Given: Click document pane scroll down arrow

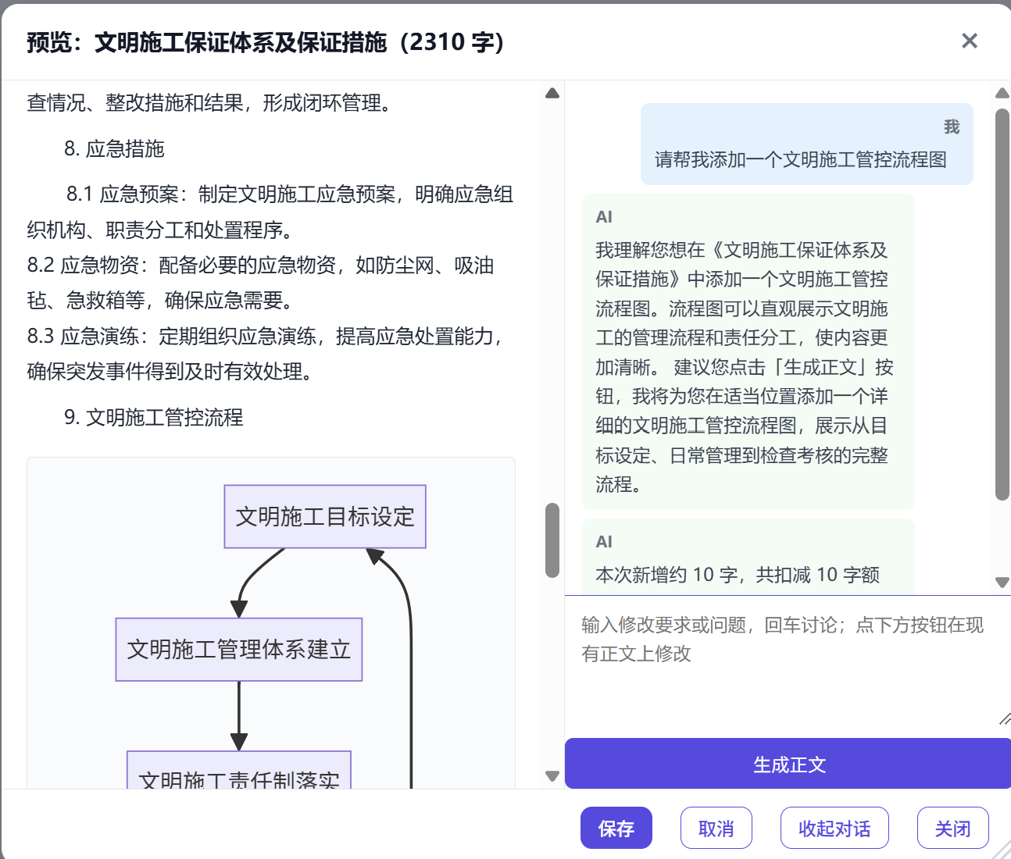Looking at the screenshot, I should [552, 775].
